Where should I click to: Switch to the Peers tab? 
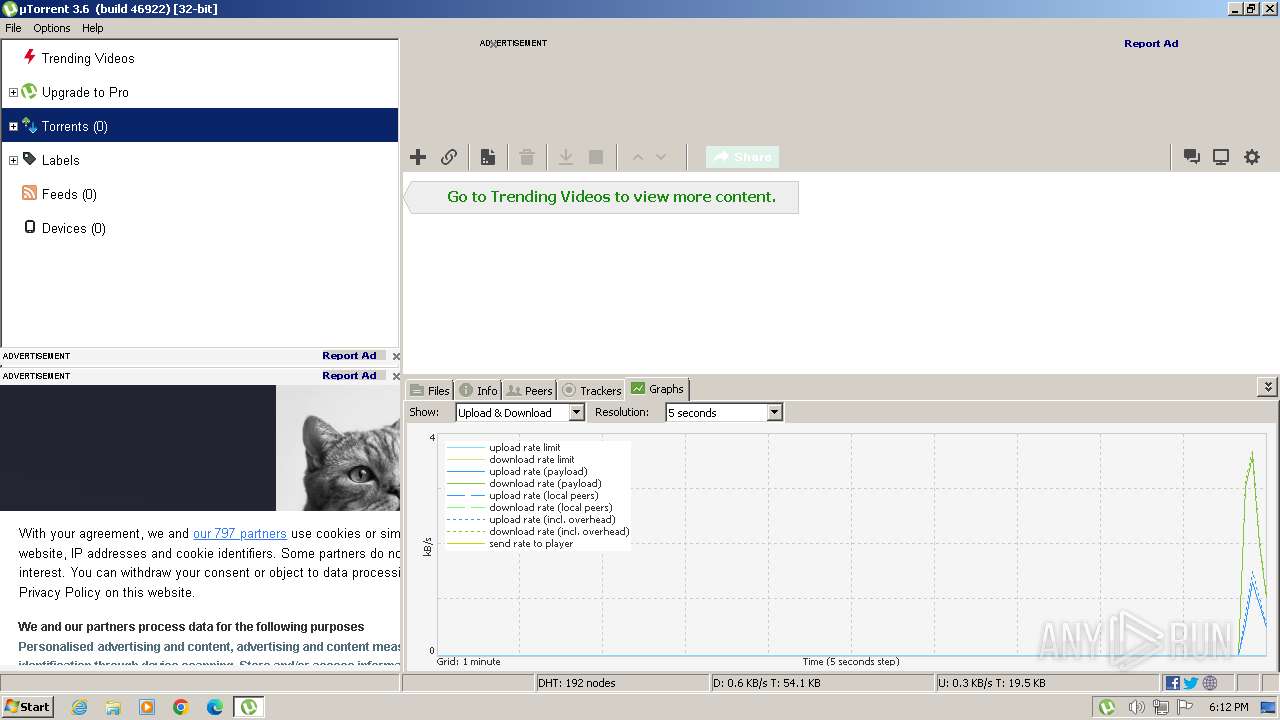tap(529, 390)
